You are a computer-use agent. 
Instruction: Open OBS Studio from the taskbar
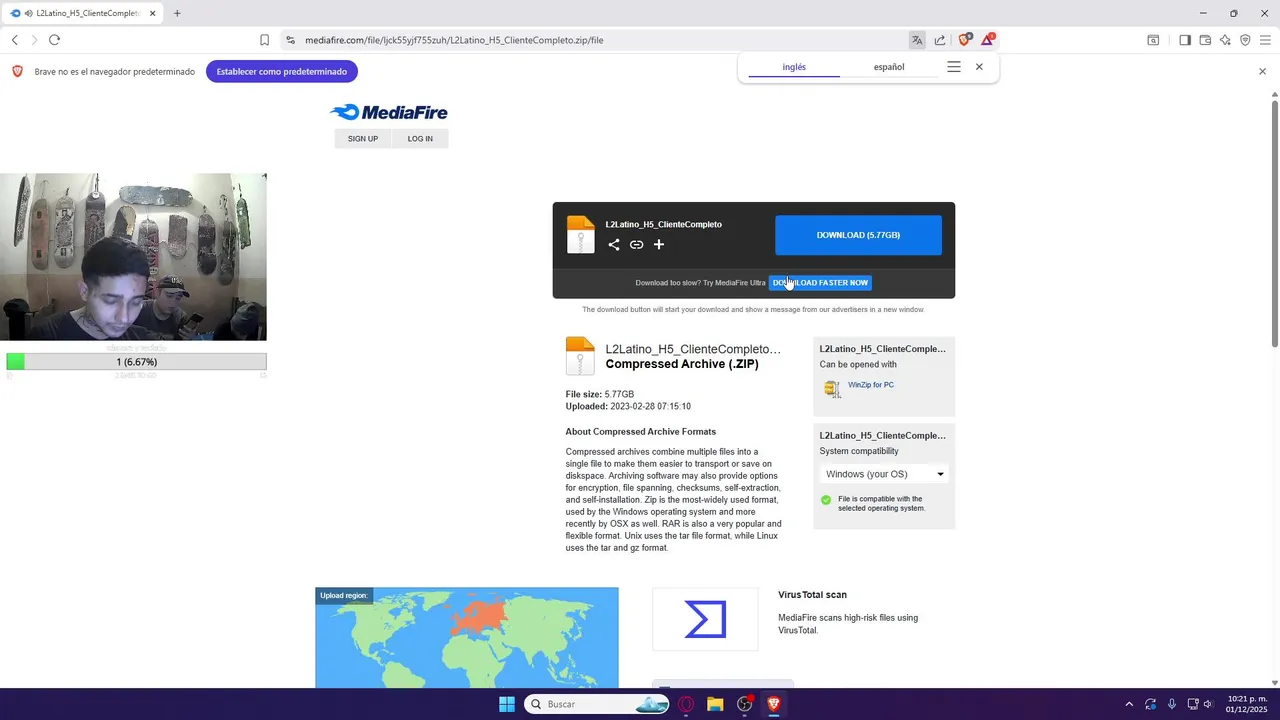tap(744, 704)
